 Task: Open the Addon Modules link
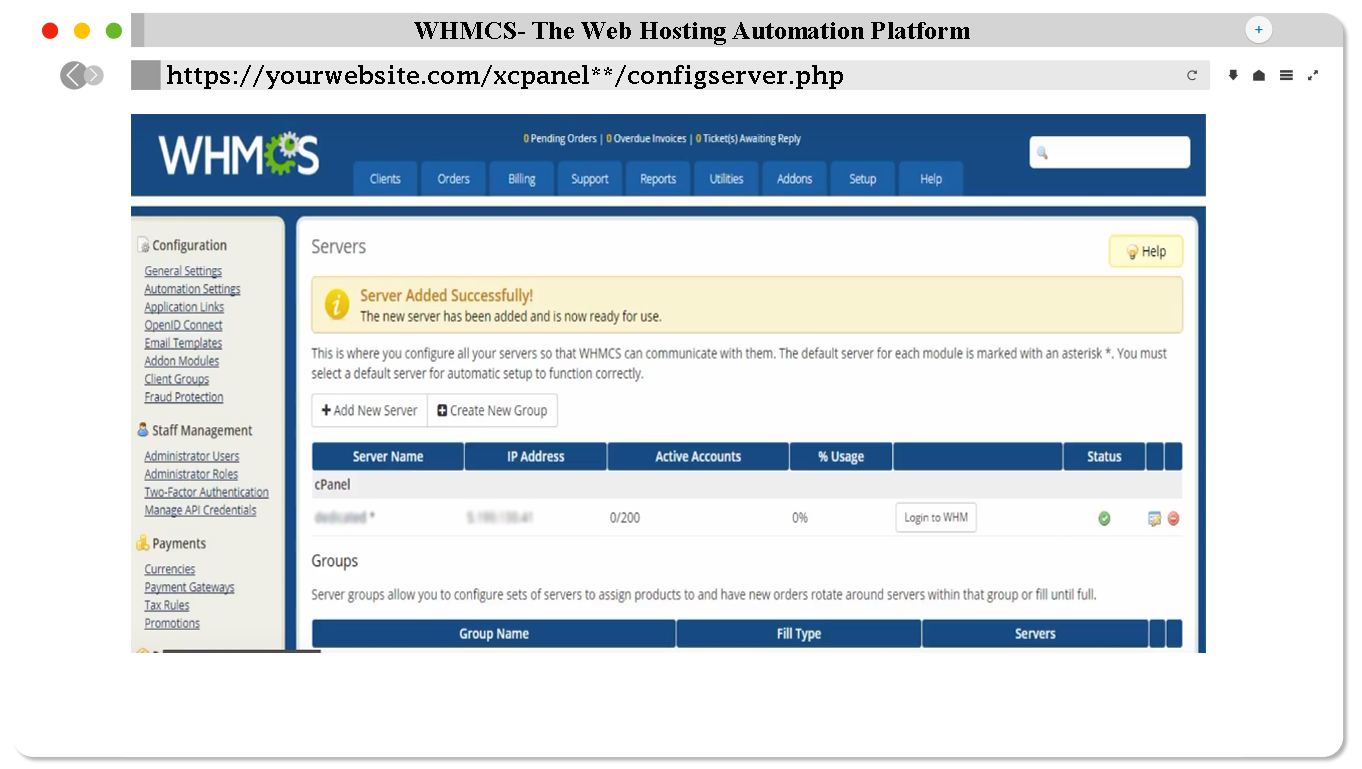(181, 361)
